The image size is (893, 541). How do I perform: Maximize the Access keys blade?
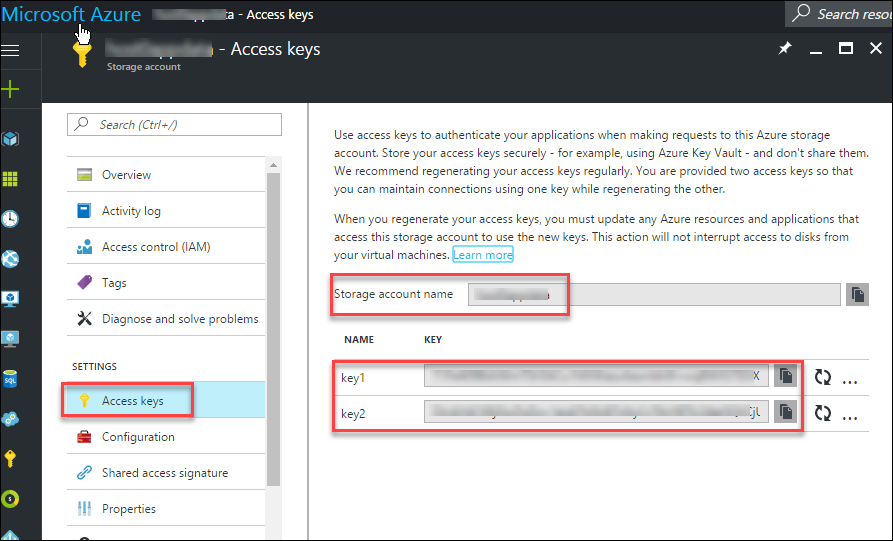(x=846, y=48)
